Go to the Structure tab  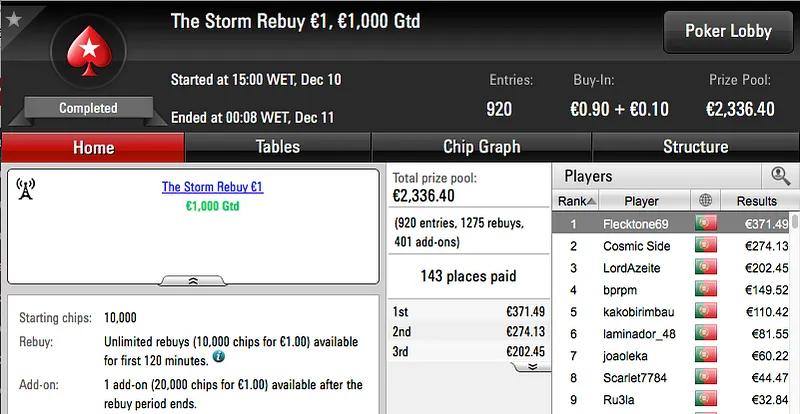[695, 147]
